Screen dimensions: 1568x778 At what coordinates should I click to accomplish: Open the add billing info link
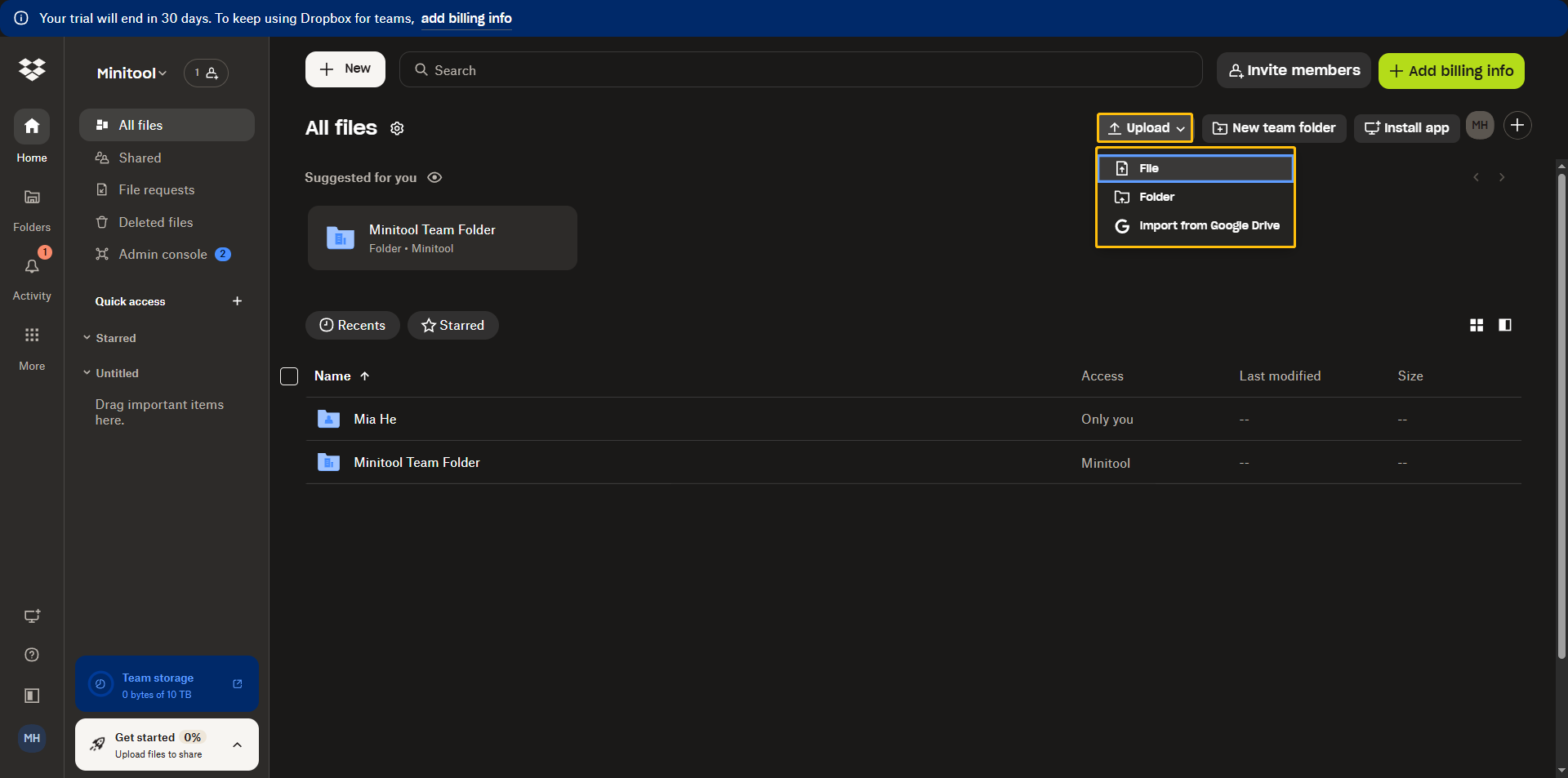(x=465, y=18)
